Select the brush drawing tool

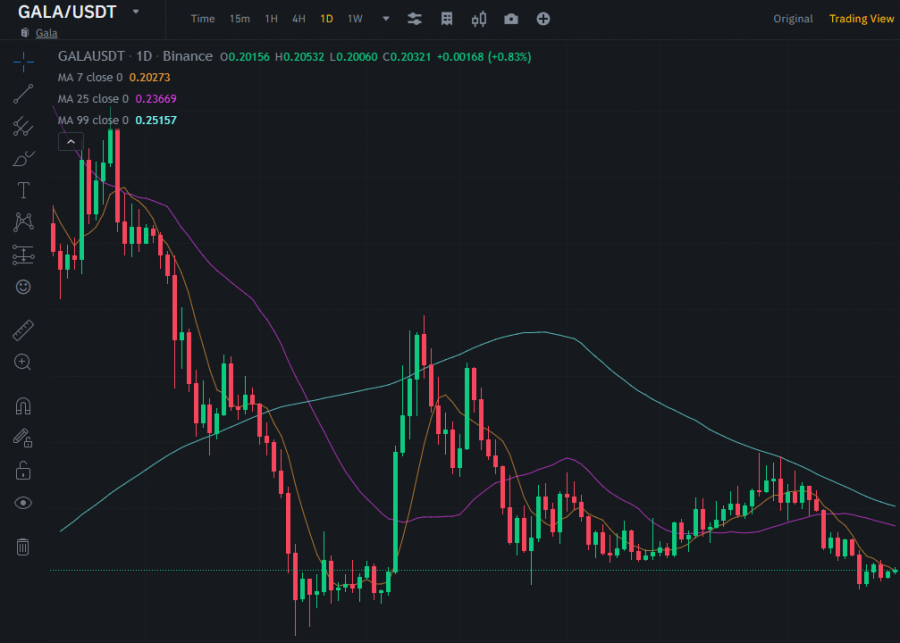point(24,158)
